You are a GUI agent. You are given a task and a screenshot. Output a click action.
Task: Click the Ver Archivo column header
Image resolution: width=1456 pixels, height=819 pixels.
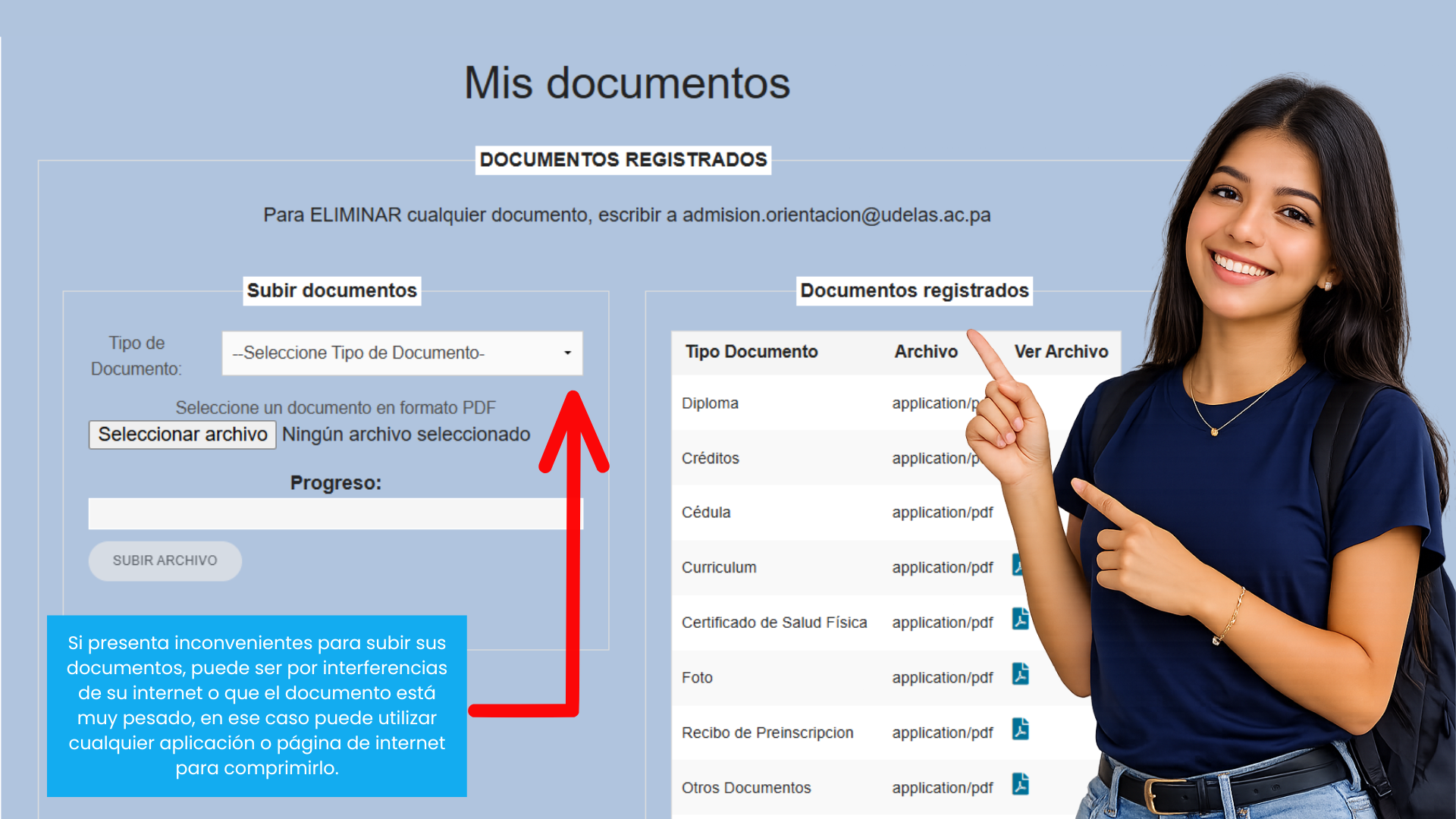point(1061,352)
